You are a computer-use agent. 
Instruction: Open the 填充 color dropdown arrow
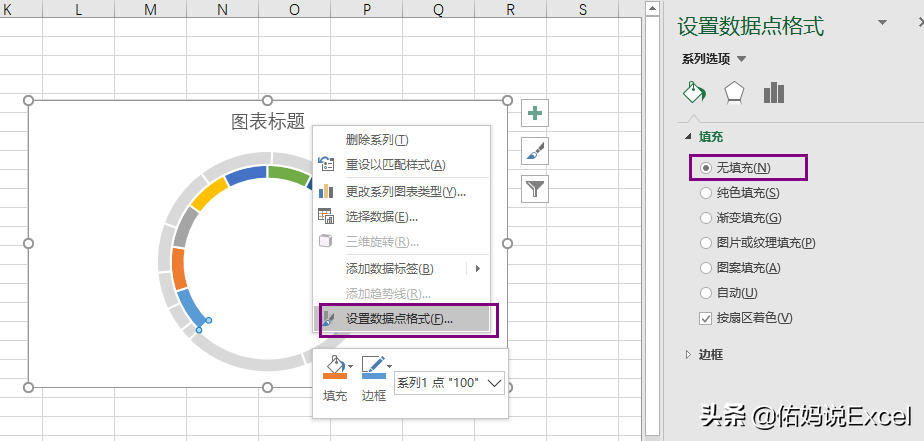coord(351,366)
